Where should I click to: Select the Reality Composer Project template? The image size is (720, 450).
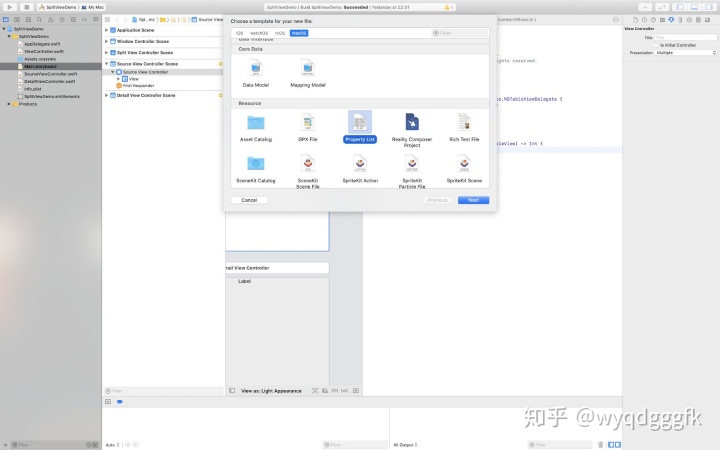point(412,130)
